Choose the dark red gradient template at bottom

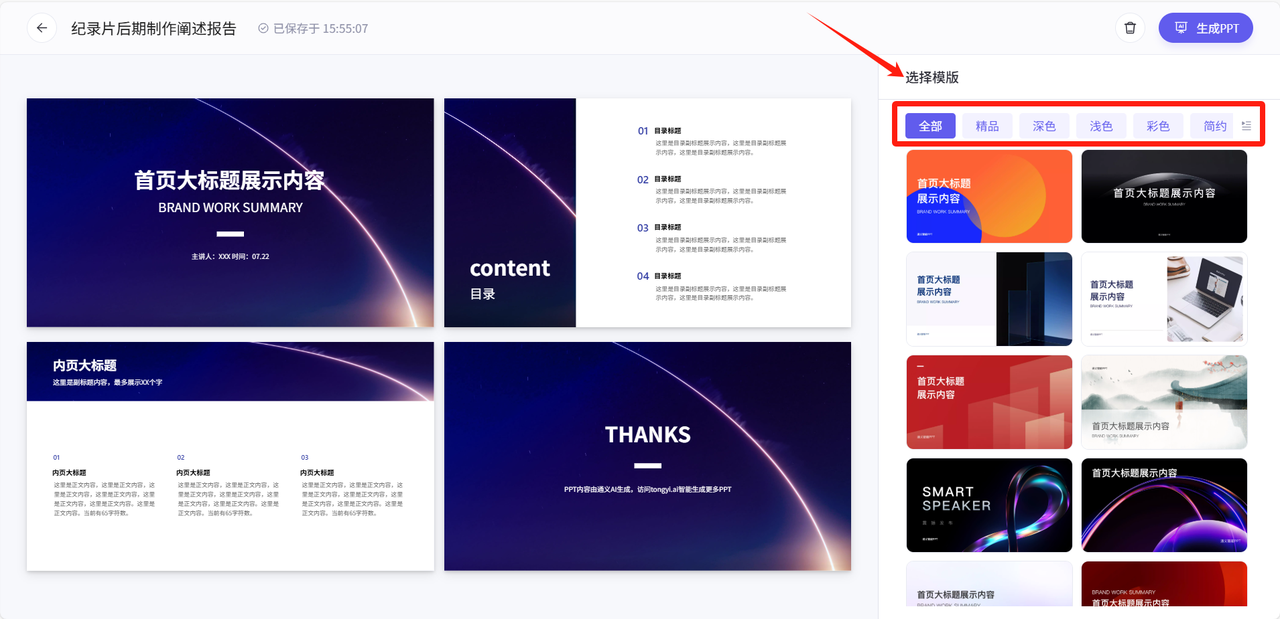[x=1164, y=584]
